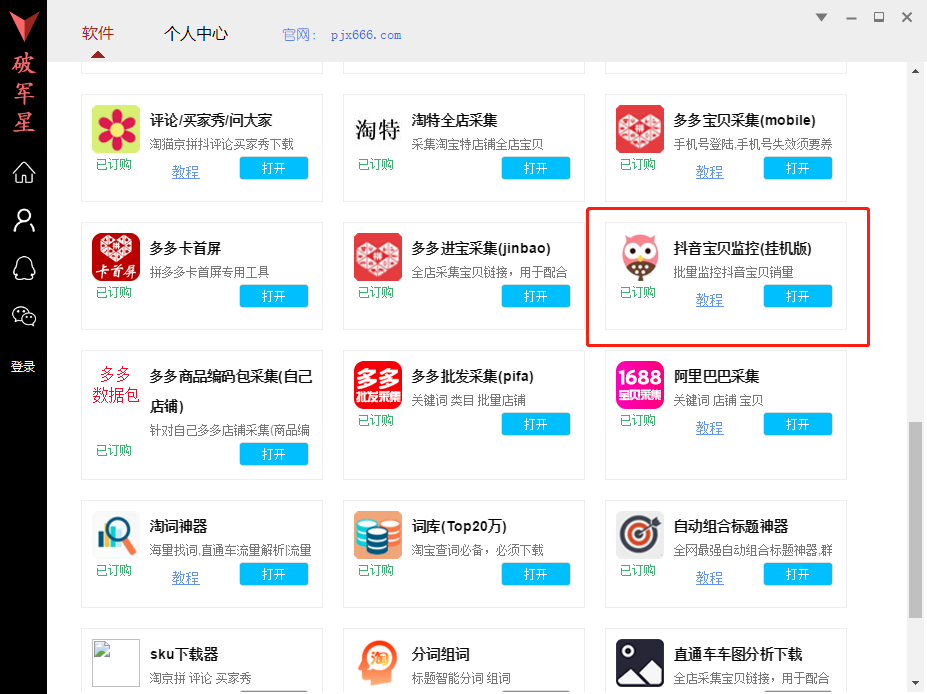Image resolution: width=927 pixels, height=694 pixels.
Task: Click the 已订购 status under 多多卡首屏
Action: coord(114,293)
